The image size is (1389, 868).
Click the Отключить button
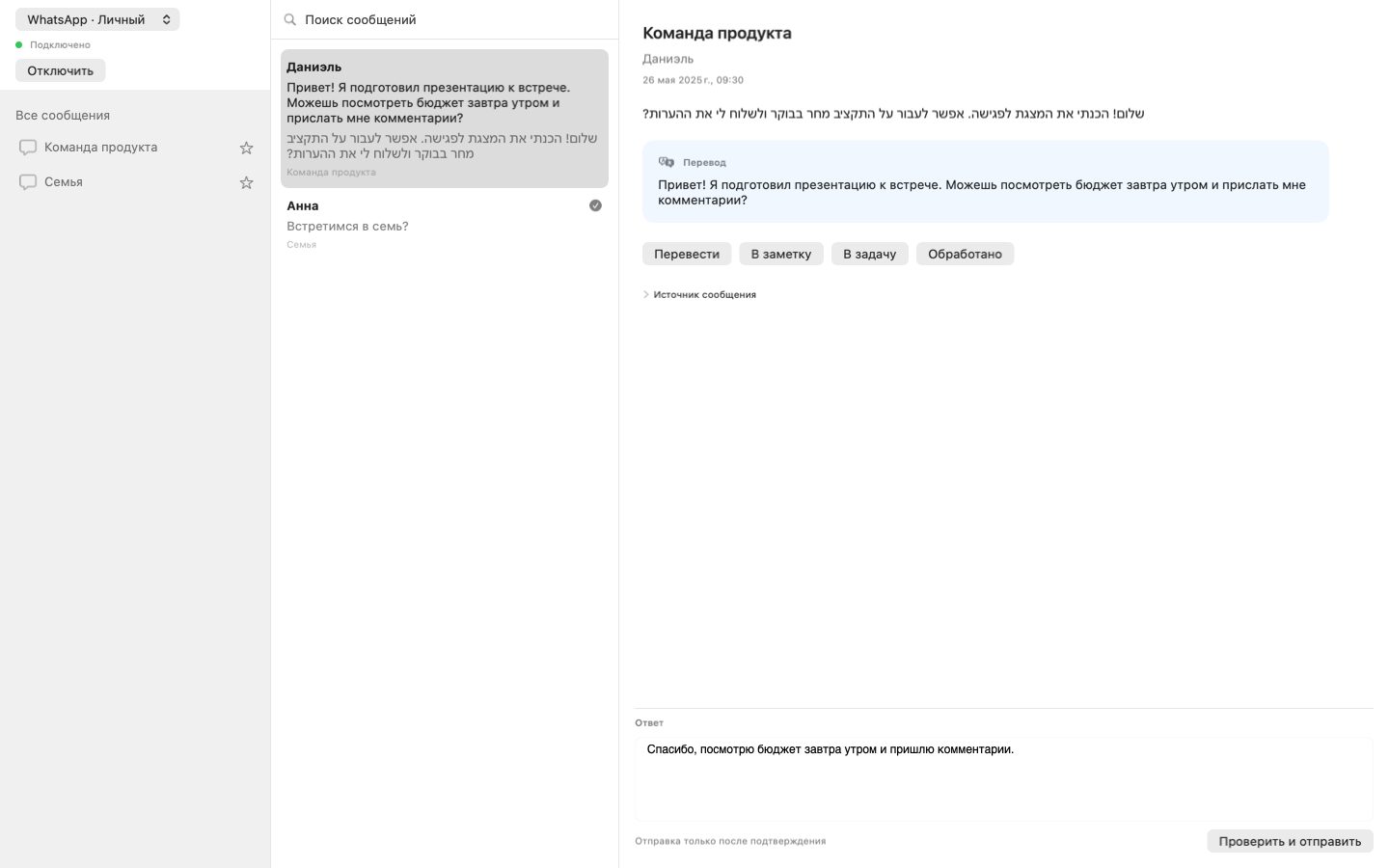tap(60, 70)
